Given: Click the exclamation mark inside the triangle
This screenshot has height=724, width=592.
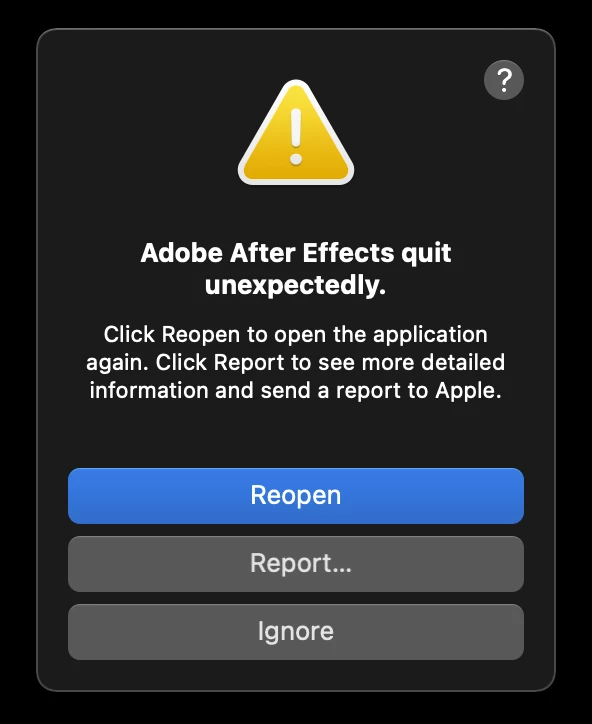Looking at the screenshot, I should click(x=296, y=137).
